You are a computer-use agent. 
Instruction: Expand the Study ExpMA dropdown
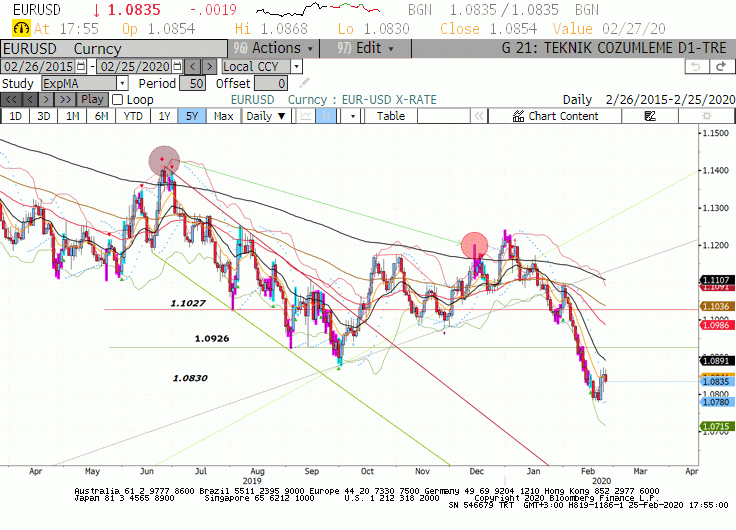(122, 84)
